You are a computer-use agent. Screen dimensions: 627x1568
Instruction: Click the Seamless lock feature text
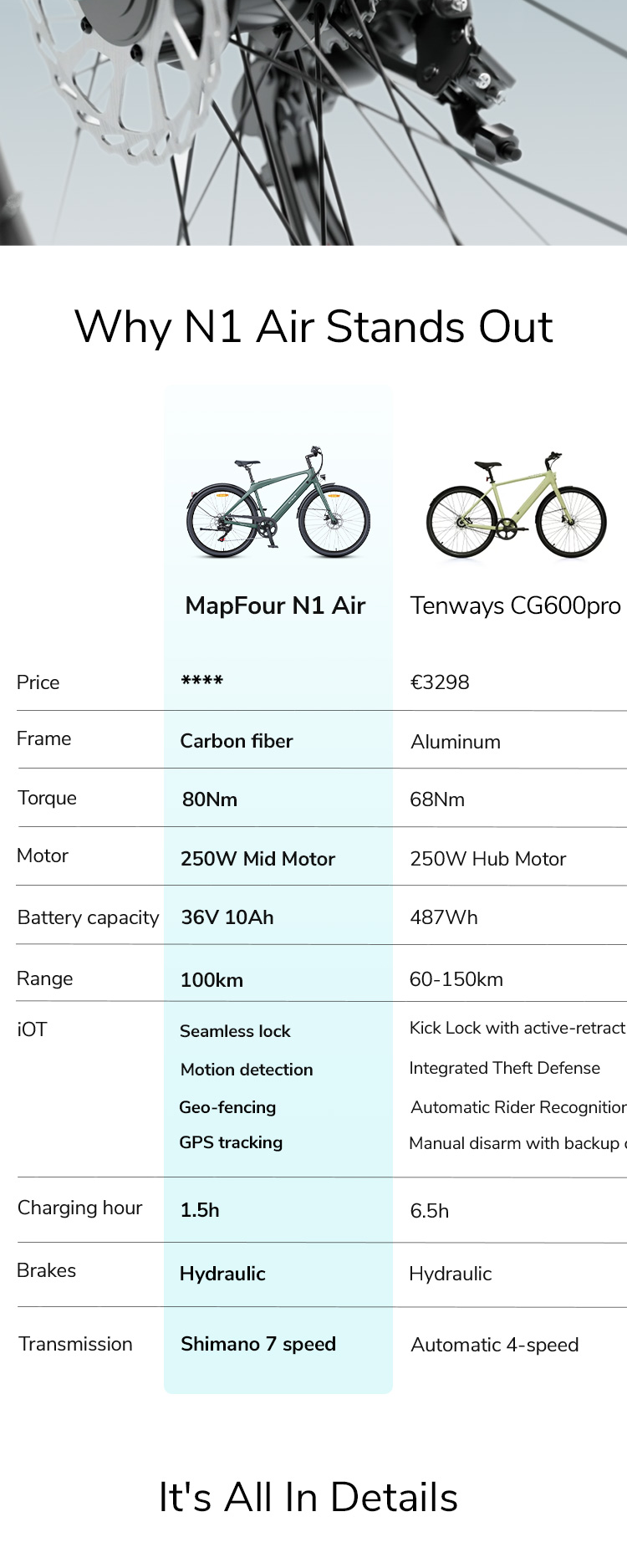[235, 1031]
